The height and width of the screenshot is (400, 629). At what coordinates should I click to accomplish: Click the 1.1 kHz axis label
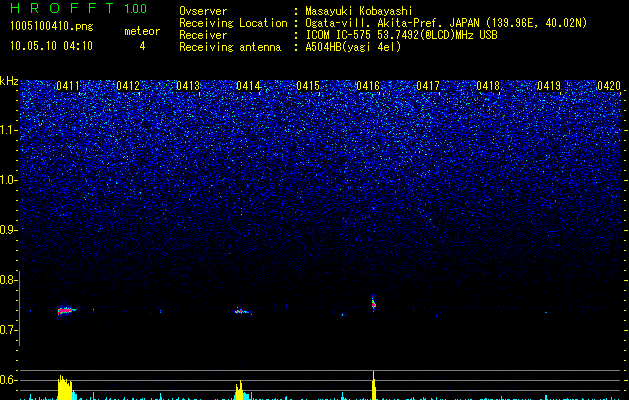8,131
